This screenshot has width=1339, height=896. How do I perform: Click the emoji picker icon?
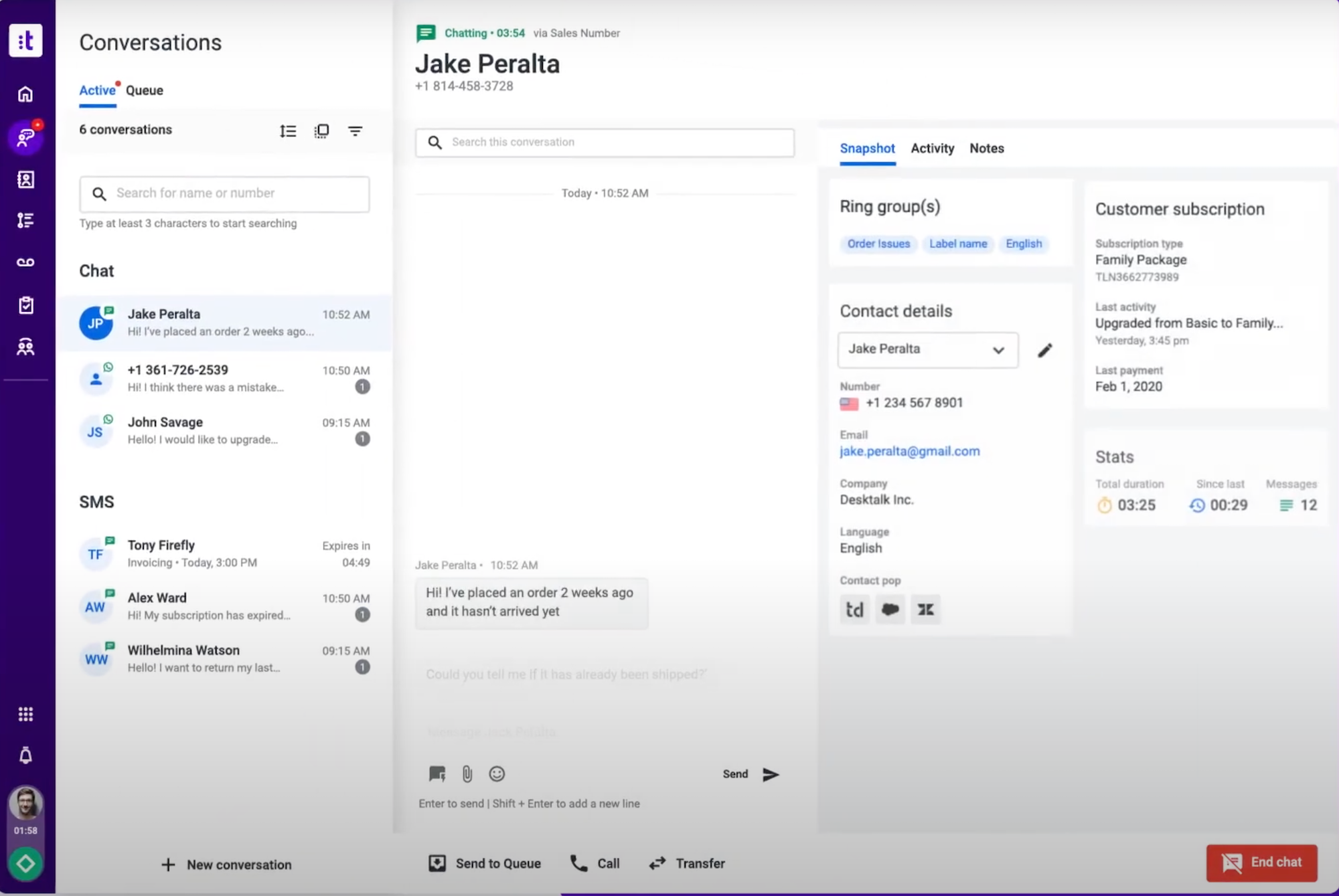[x=497, y=774]
